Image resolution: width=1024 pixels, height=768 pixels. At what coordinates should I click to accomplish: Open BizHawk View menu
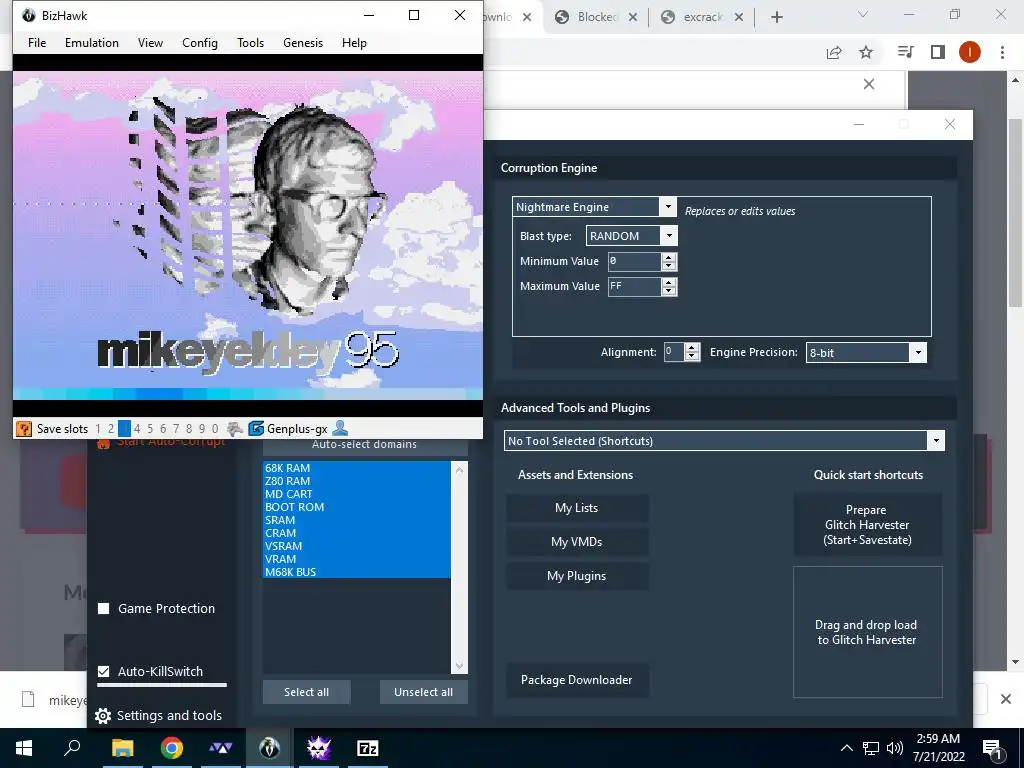point(150,43)
